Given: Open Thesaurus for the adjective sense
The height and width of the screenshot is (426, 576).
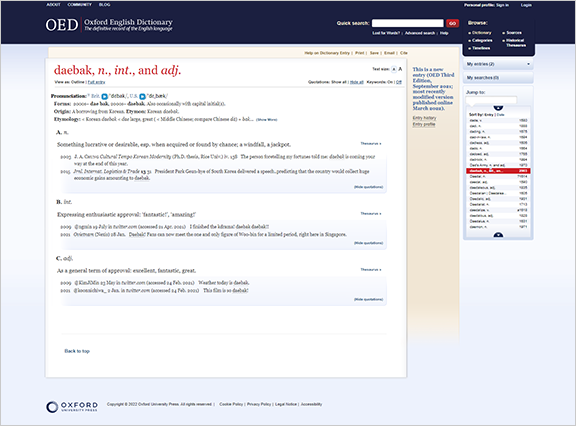Looking at the screenshot, I should 371,270.
